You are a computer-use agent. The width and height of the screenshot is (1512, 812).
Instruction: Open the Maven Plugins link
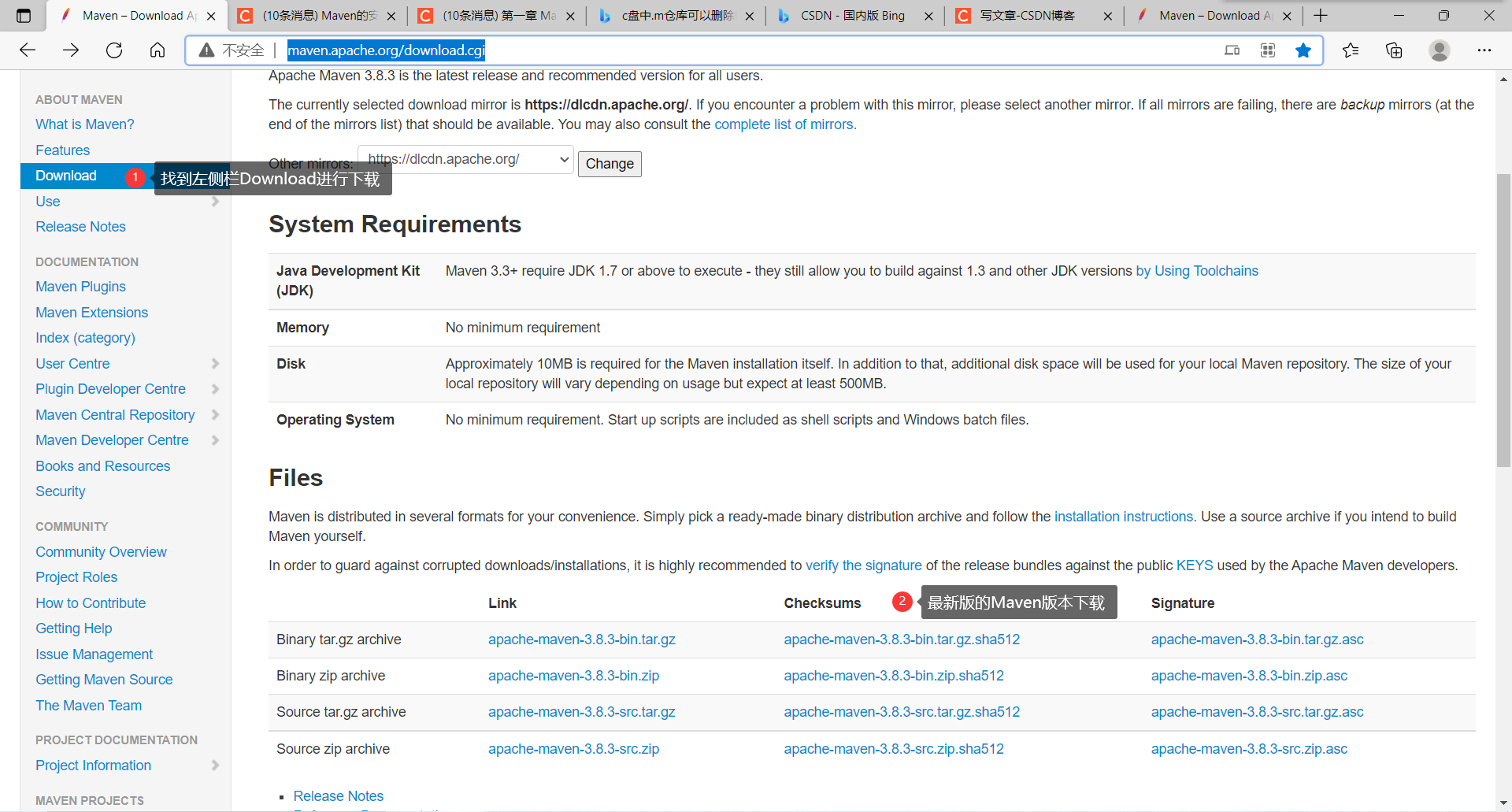tap(80, 287)
